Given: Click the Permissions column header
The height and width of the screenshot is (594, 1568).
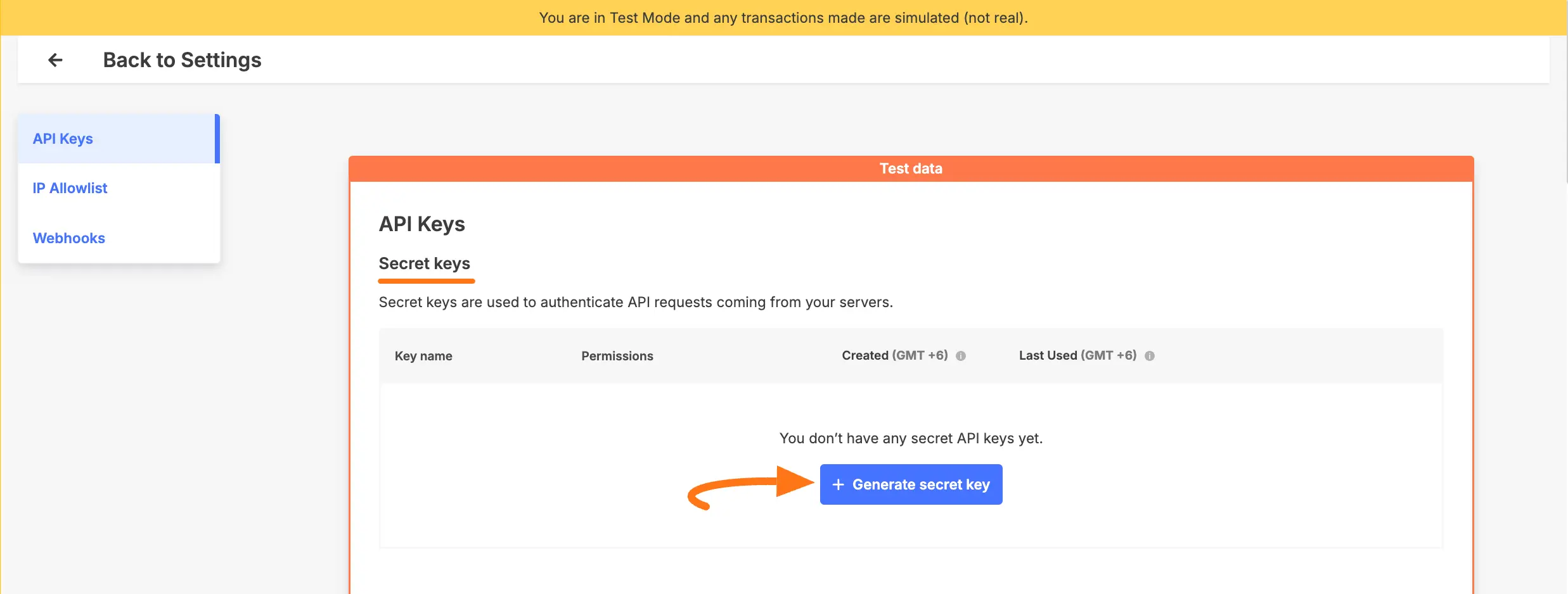Looking at the screenshot, I should point(617,356).
